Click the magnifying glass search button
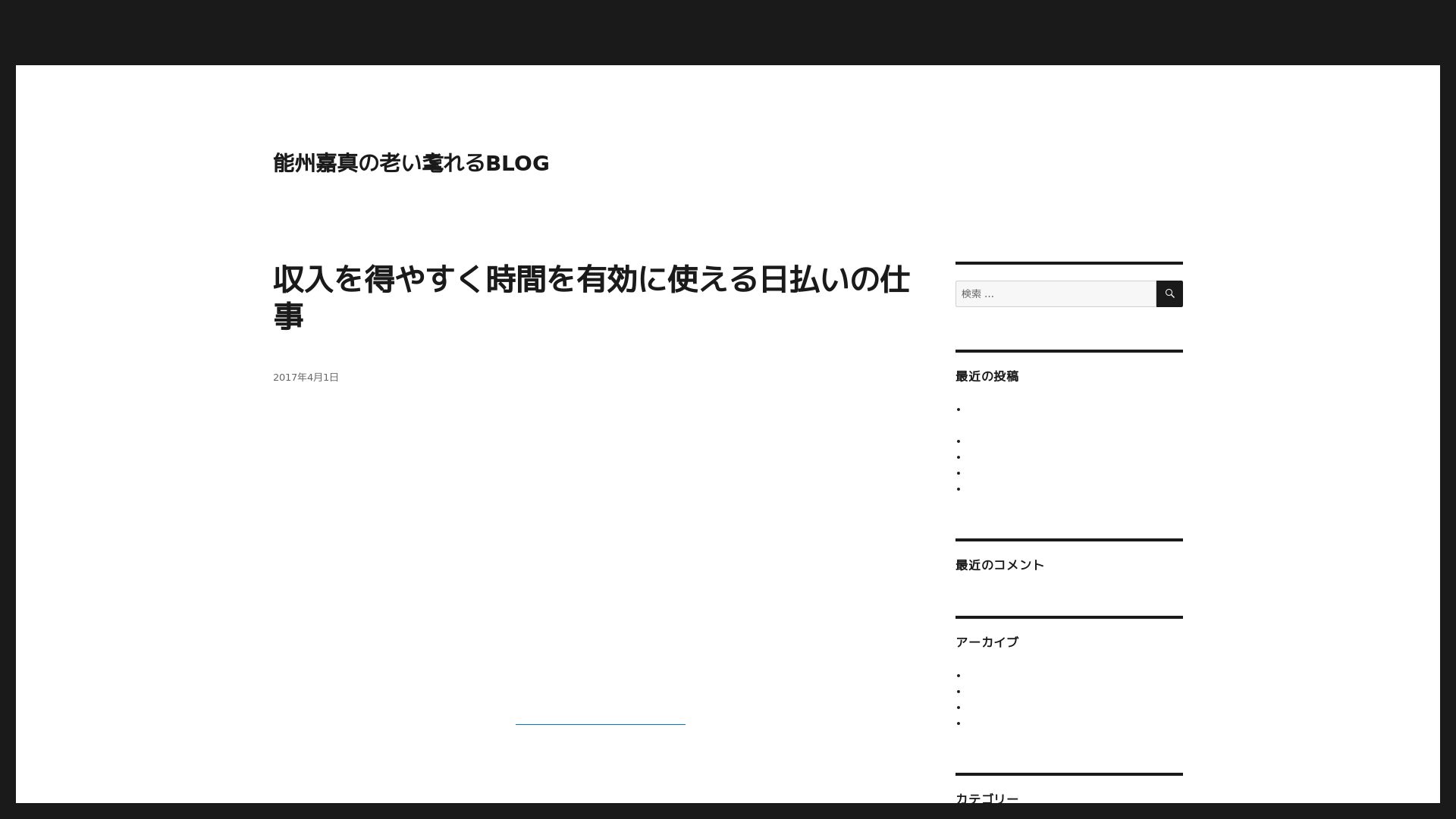This screenshot has height=819, width=1456. (1169, 293)
